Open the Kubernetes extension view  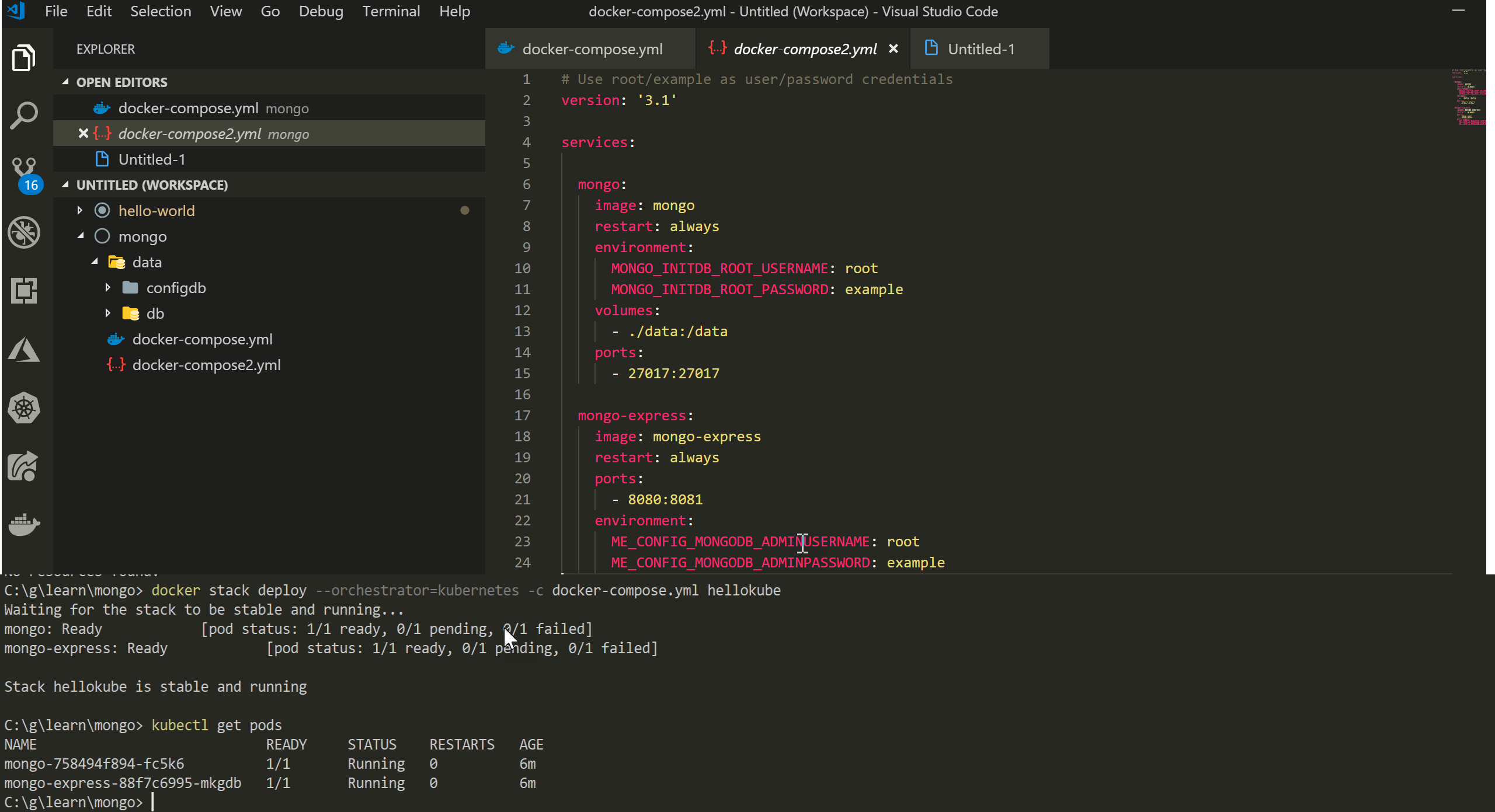[24, 408]
